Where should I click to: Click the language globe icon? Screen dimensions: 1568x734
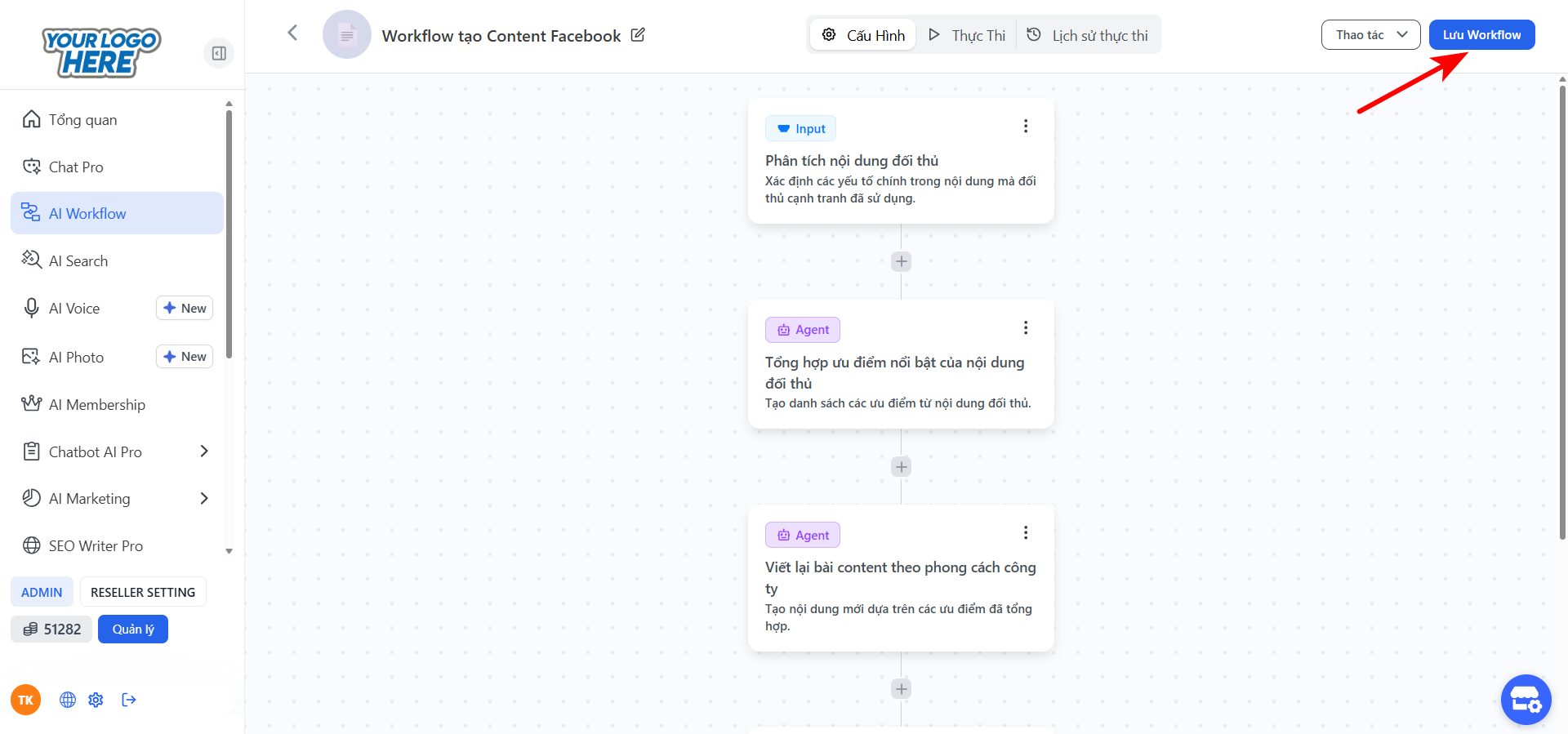[x=68, y=700]
